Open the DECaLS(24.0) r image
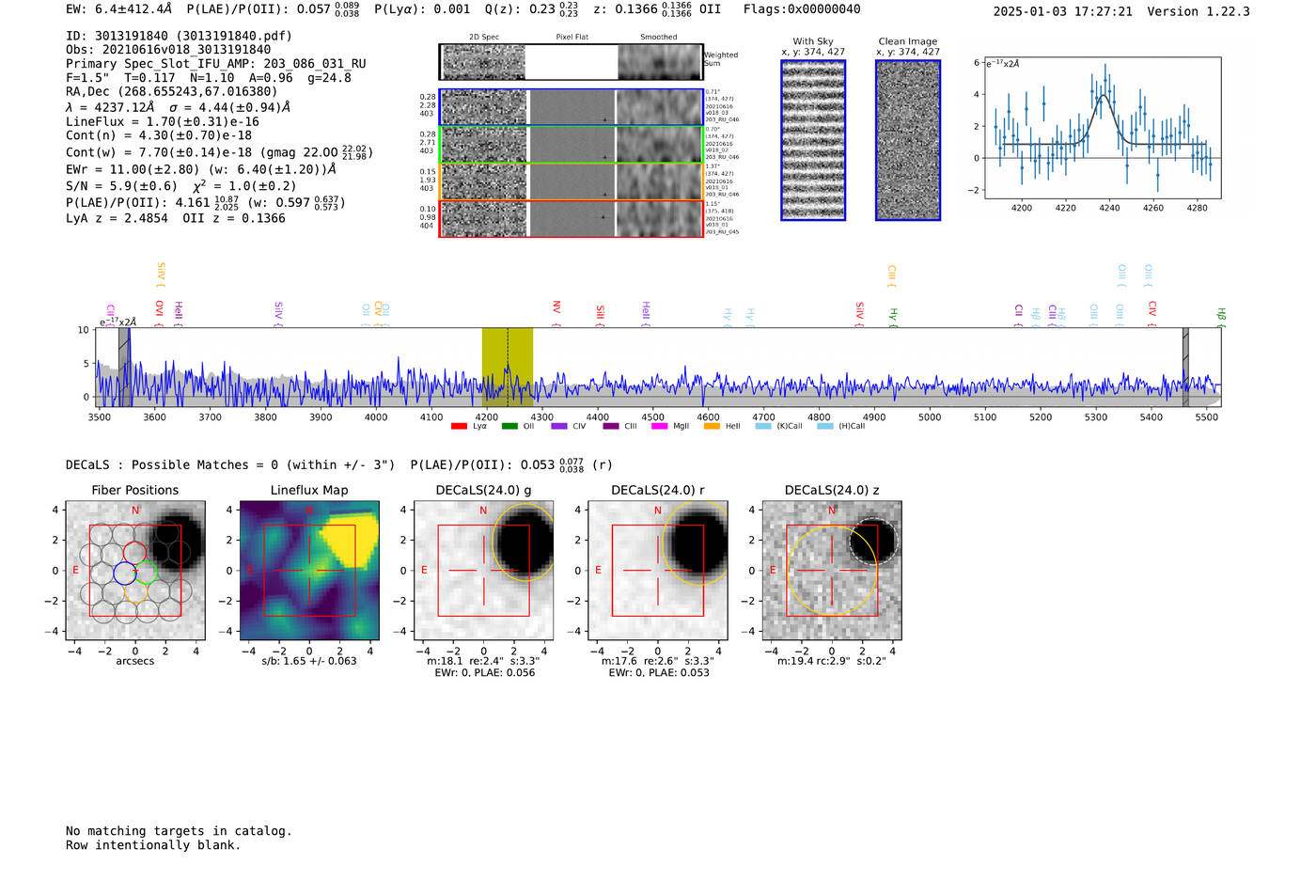This screenshot has height=896, width=1316. pyautogui.click(x=658, y=571)
